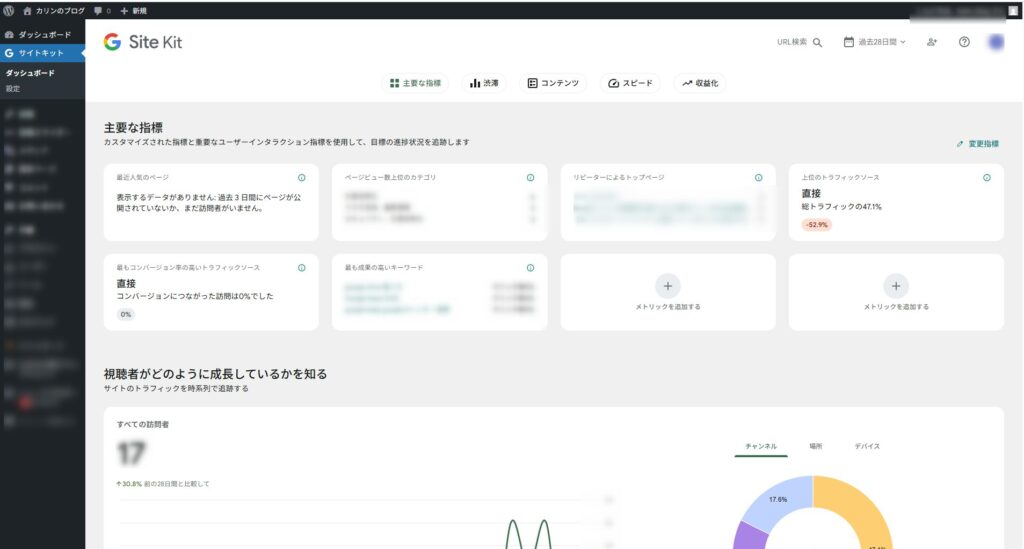The image size is (1024, 549).
Task: Click the 0% conversion badge
Action: 125,315
